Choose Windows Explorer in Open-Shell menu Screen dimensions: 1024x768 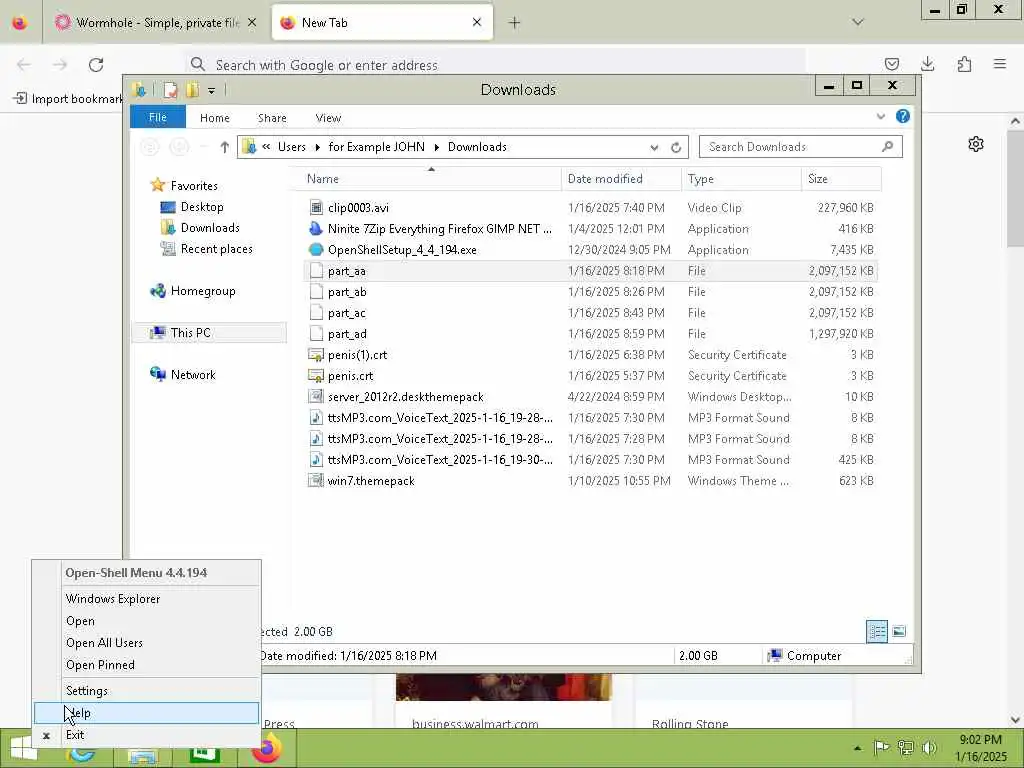tap(146, 598)
